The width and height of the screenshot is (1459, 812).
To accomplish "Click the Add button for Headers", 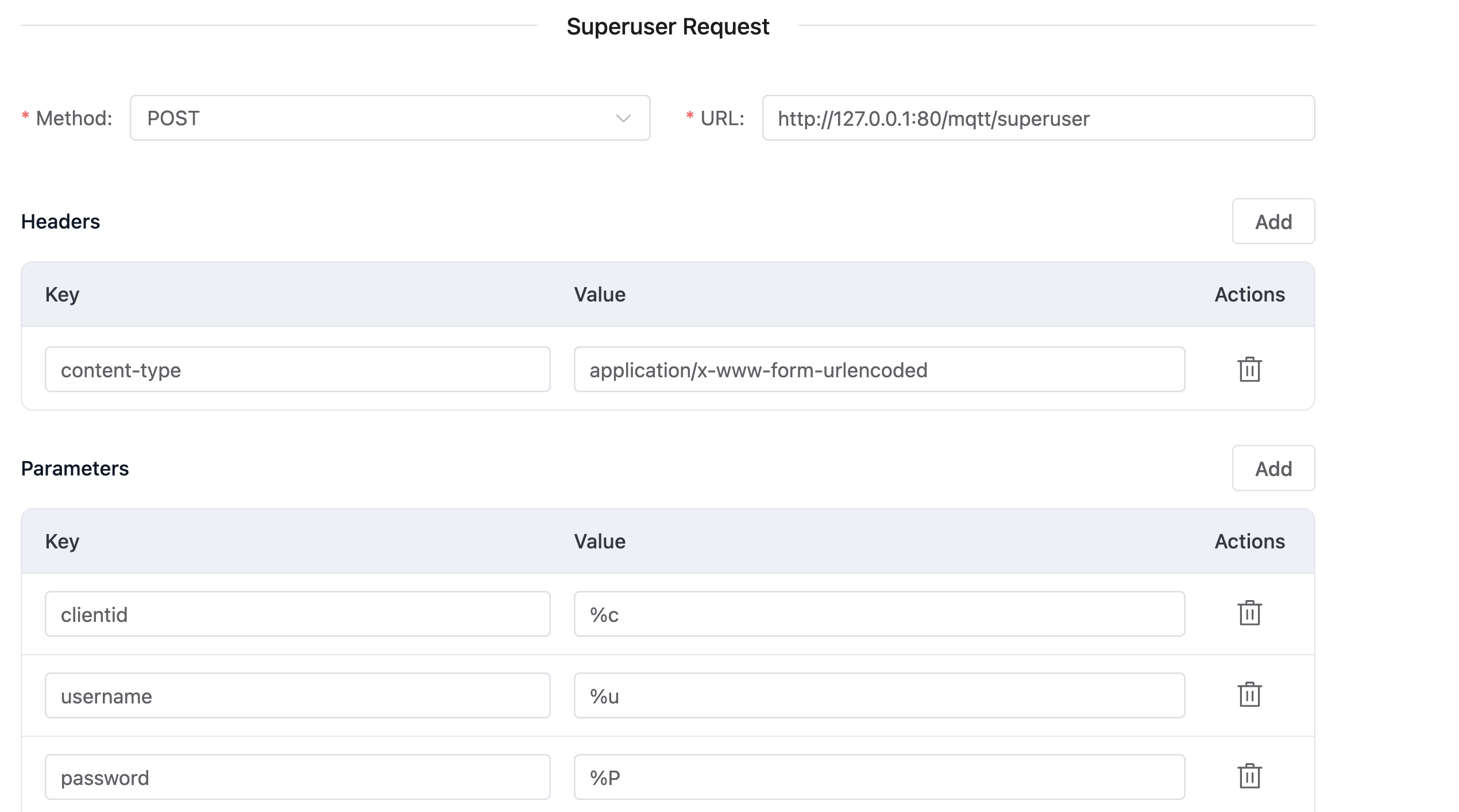I will click(1273, 221).
